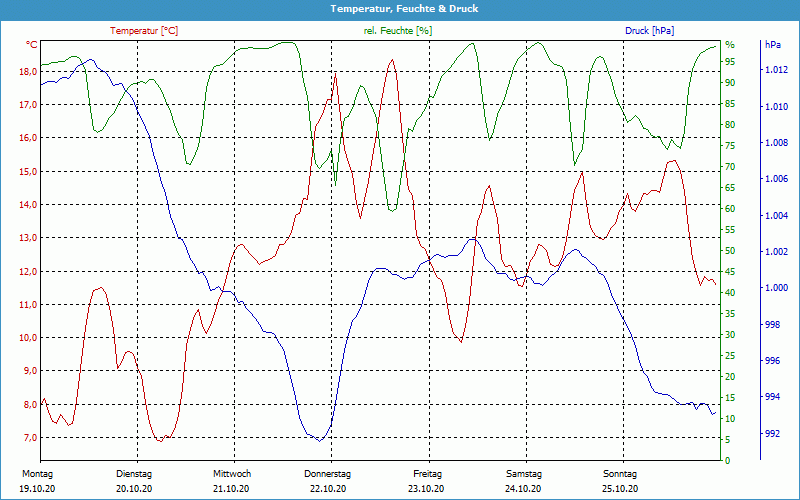Select the Mittwoch day label
The height and width of the screenshot is (500, 800).
pyautogui.click(x=232, y=473)
